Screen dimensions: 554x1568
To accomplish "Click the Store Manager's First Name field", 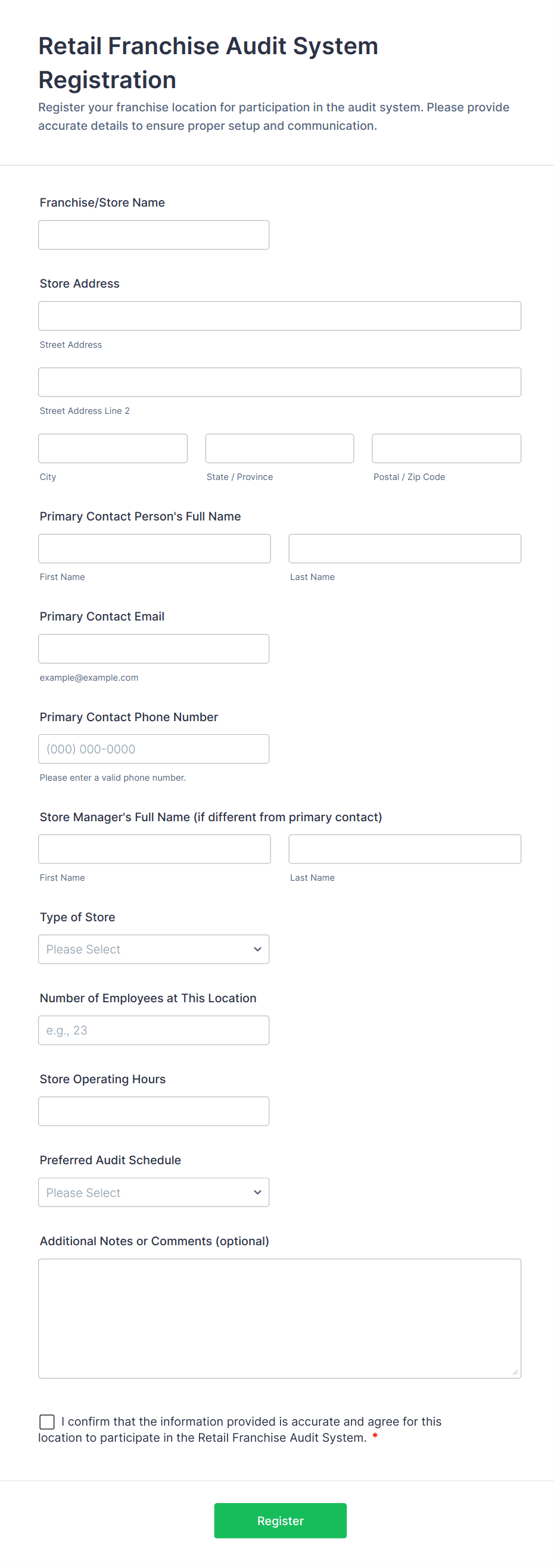I will point(154,849).
